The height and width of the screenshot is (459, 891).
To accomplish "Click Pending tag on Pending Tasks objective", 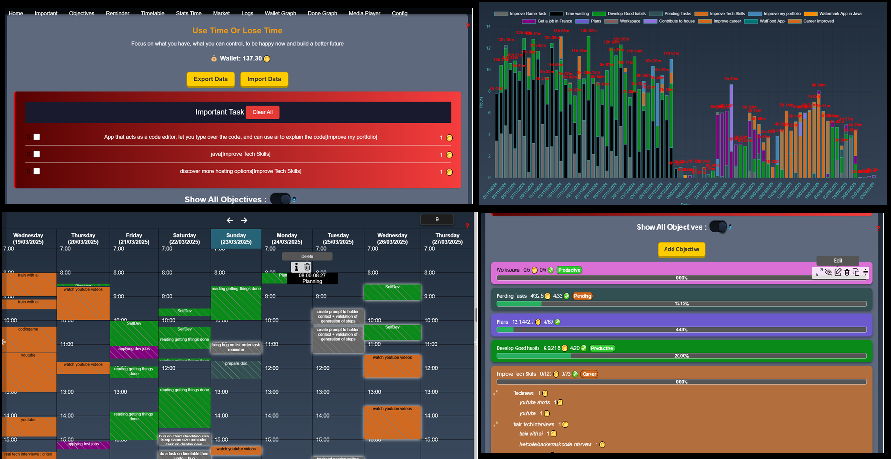I will tap(582, 296).
